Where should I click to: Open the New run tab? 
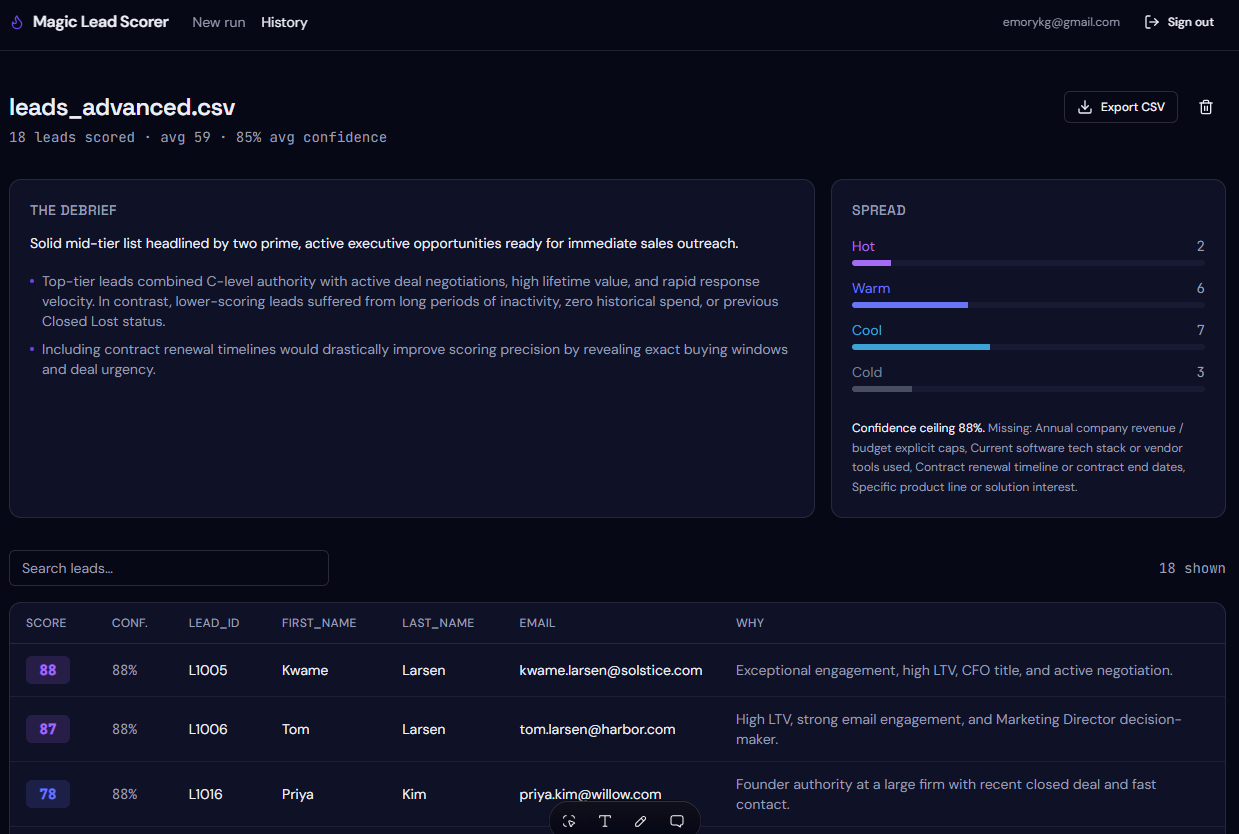pos(219,22)
